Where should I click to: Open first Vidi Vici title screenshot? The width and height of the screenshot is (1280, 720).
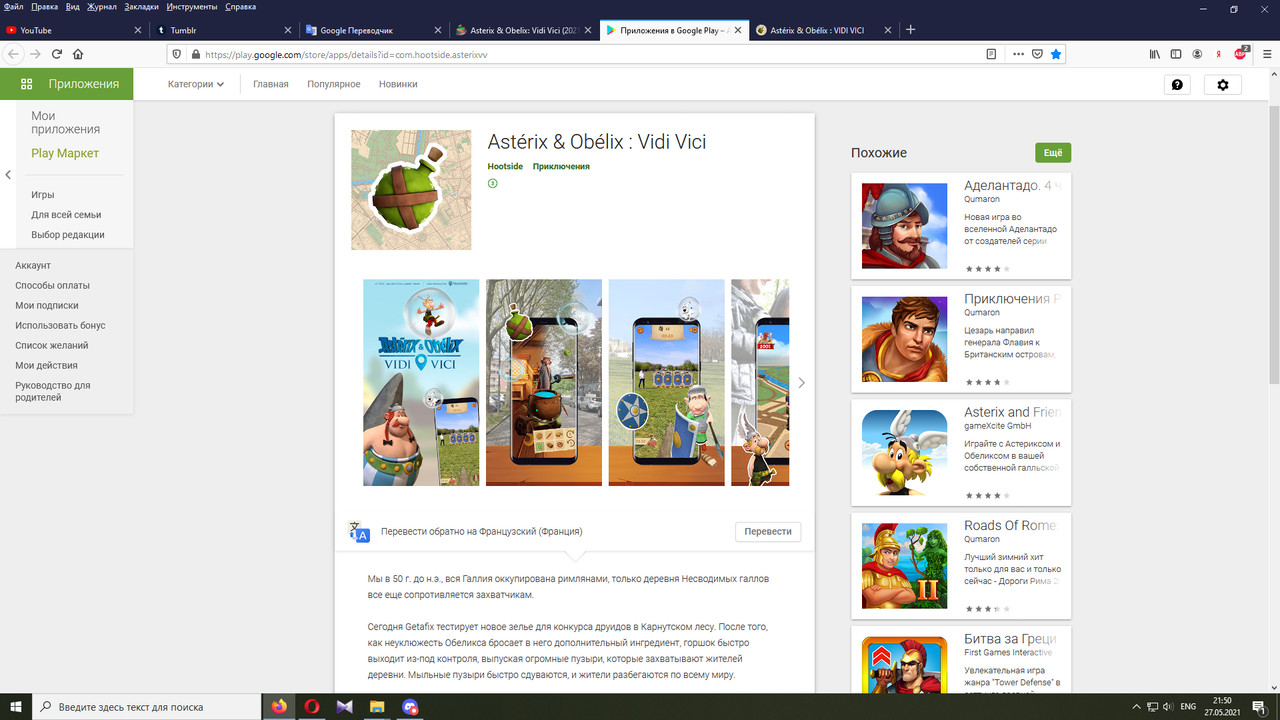pos(421,383)
